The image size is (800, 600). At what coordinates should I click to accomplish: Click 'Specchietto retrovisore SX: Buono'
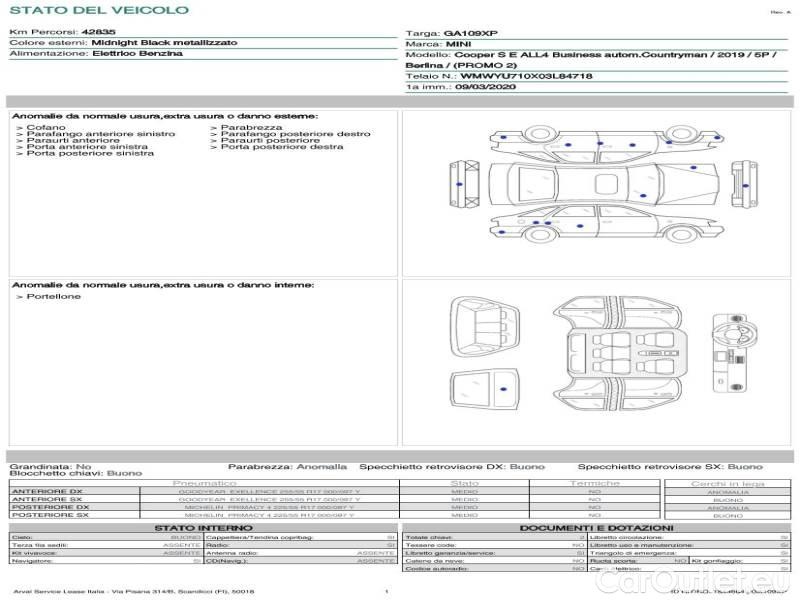point(670,467)
